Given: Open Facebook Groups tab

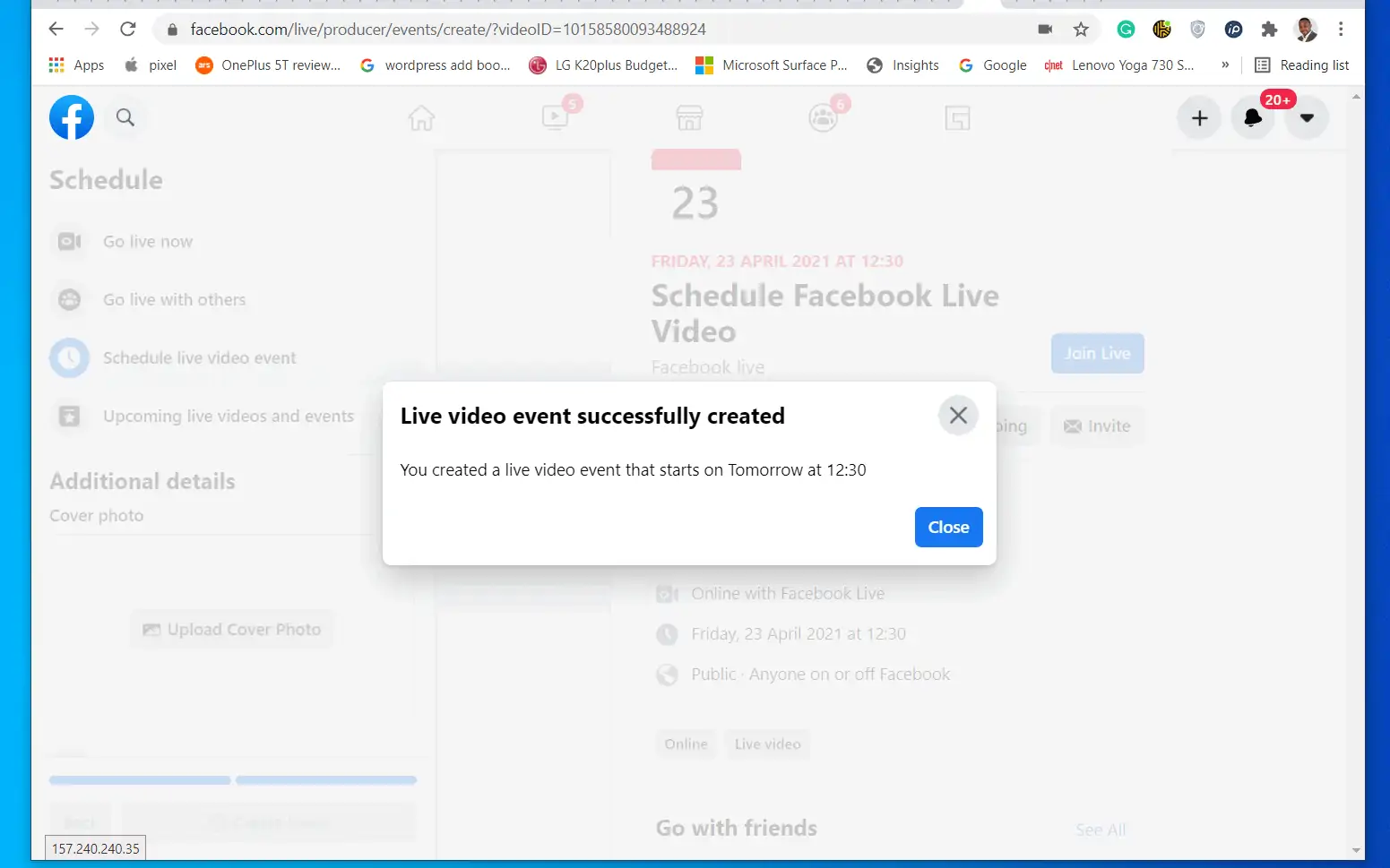Looking at the screenshot, I should (824, 118).
